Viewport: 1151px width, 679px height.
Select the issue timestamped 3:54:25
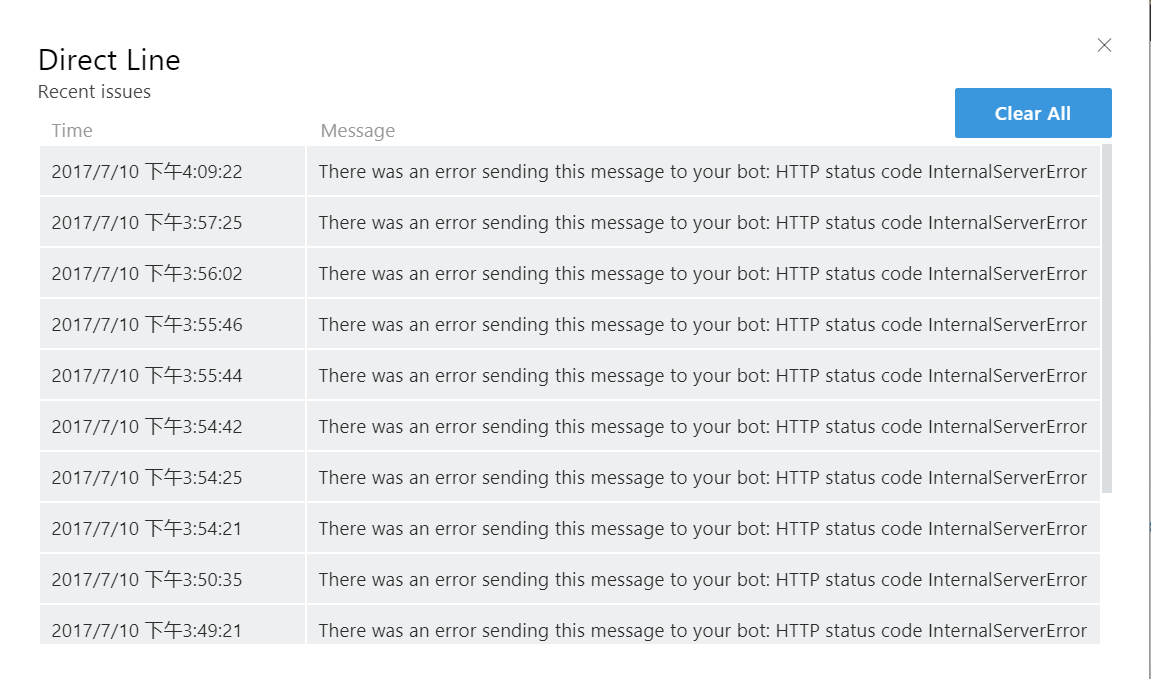click(x=147, y=478)
